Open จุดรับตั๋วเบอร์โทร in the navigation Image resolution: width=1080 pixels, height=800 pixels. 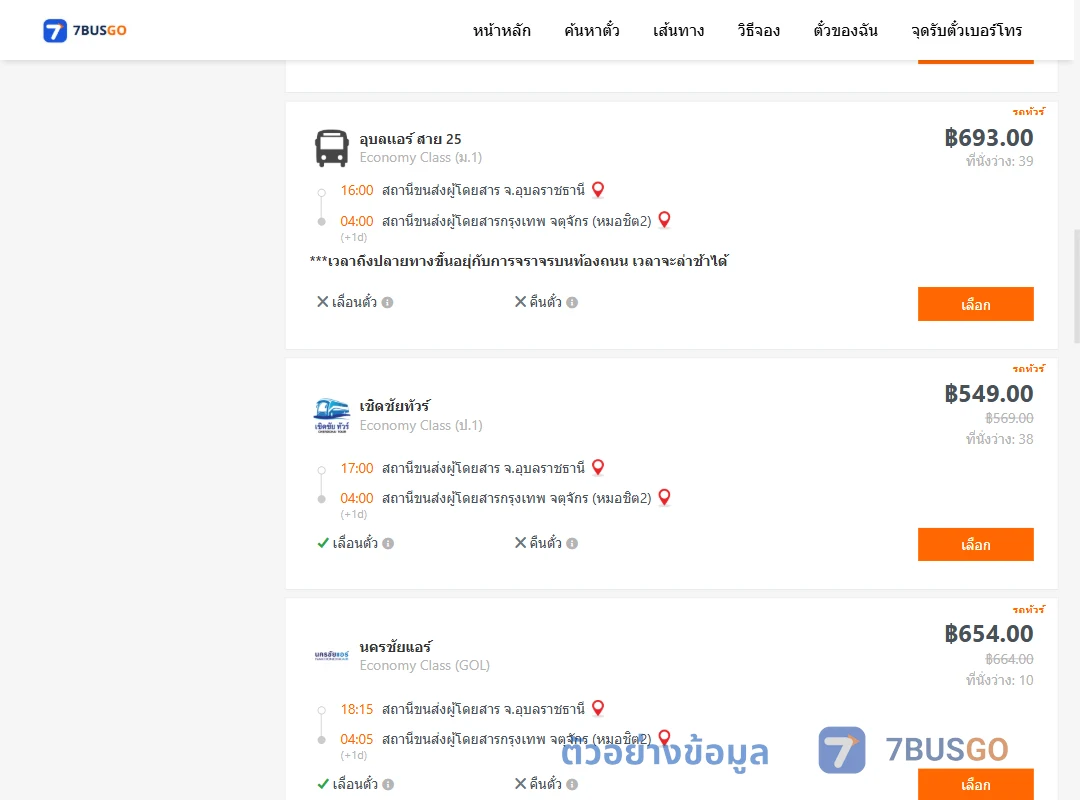point(966,30)
